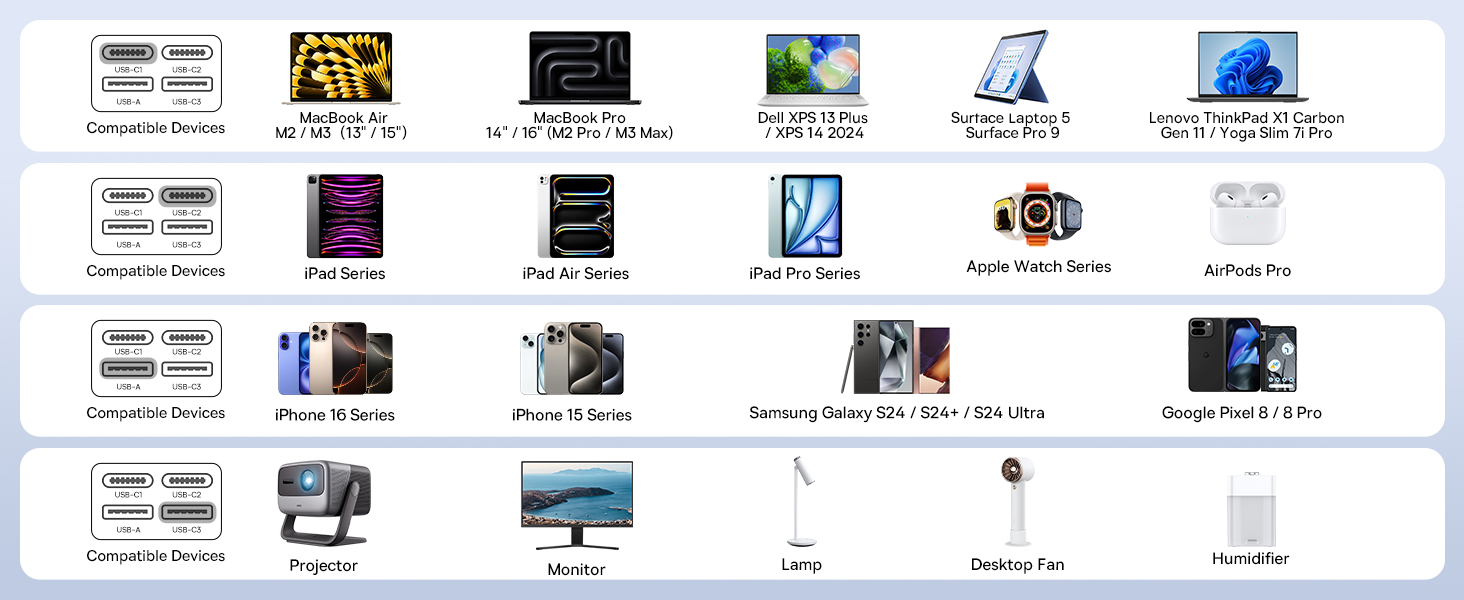Click 'Compatible Devices' label in iPhone row
This screenshot has width=1464, height=600.
coord(156,413)
